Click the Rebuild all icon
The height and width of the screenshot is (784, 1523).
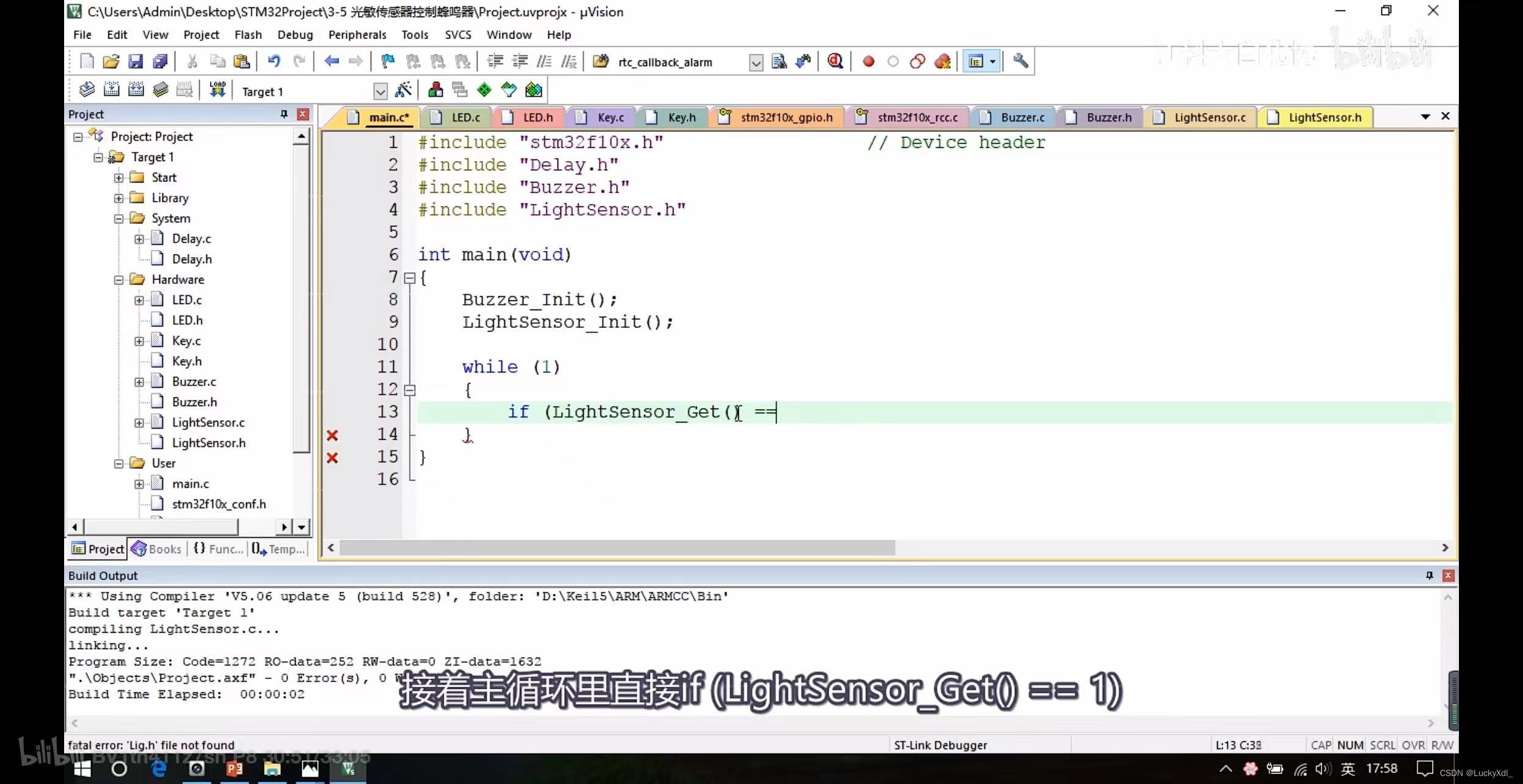[x=136, y=90]
